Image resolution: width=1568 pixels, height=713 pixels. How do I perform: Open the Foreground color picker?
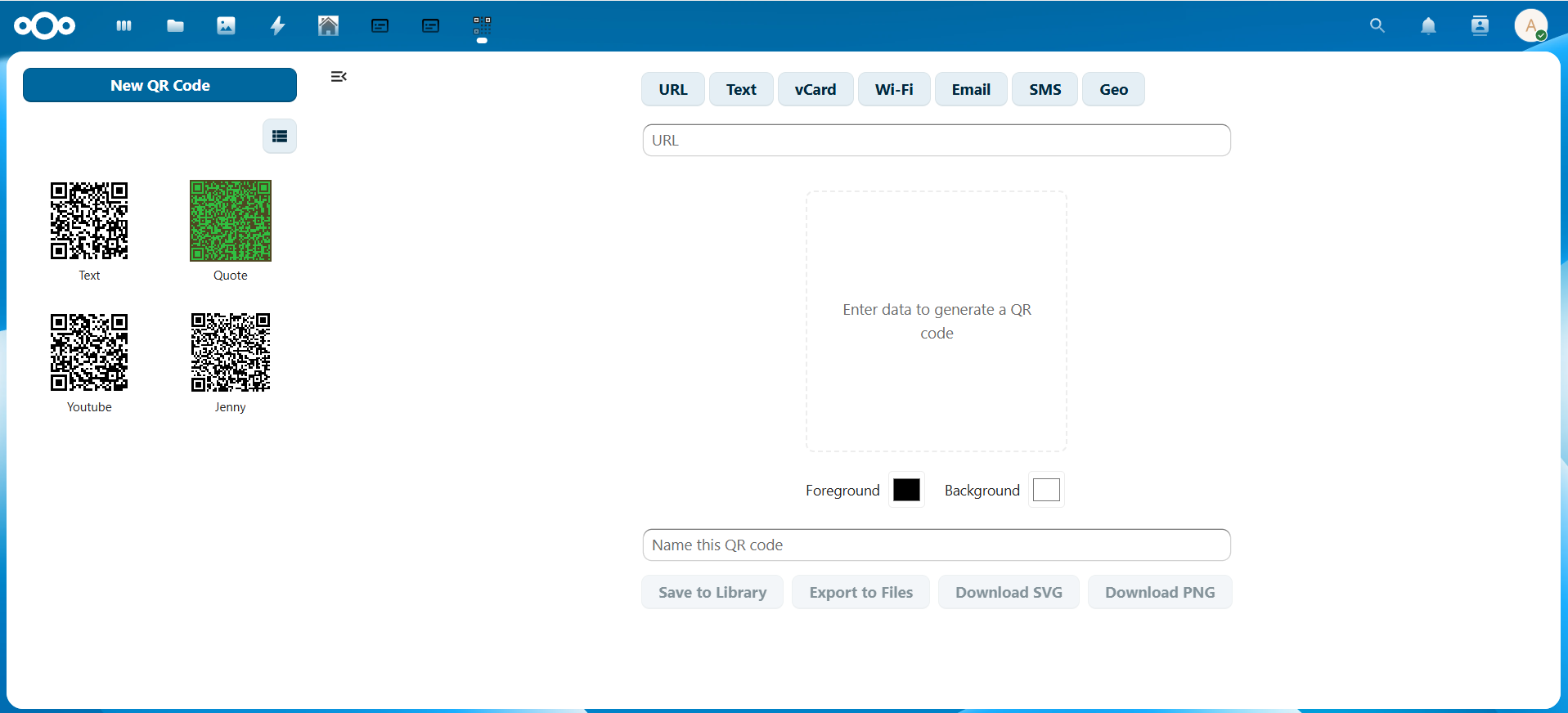[906, 490]
